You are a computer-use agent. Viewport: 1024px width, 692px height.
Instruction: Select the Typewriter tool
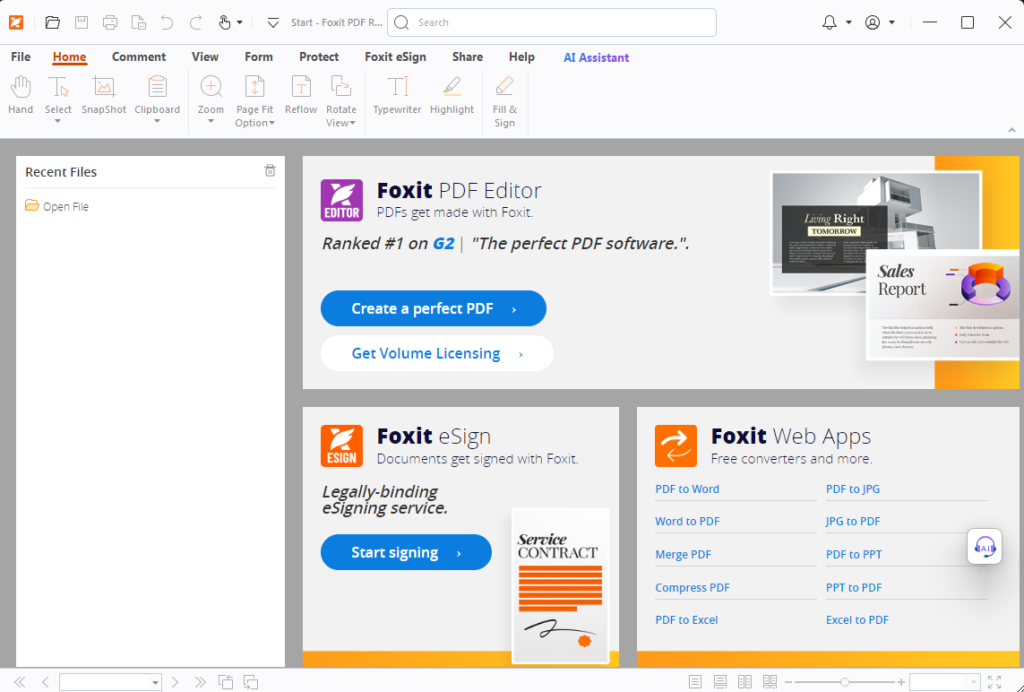point(397,95)
